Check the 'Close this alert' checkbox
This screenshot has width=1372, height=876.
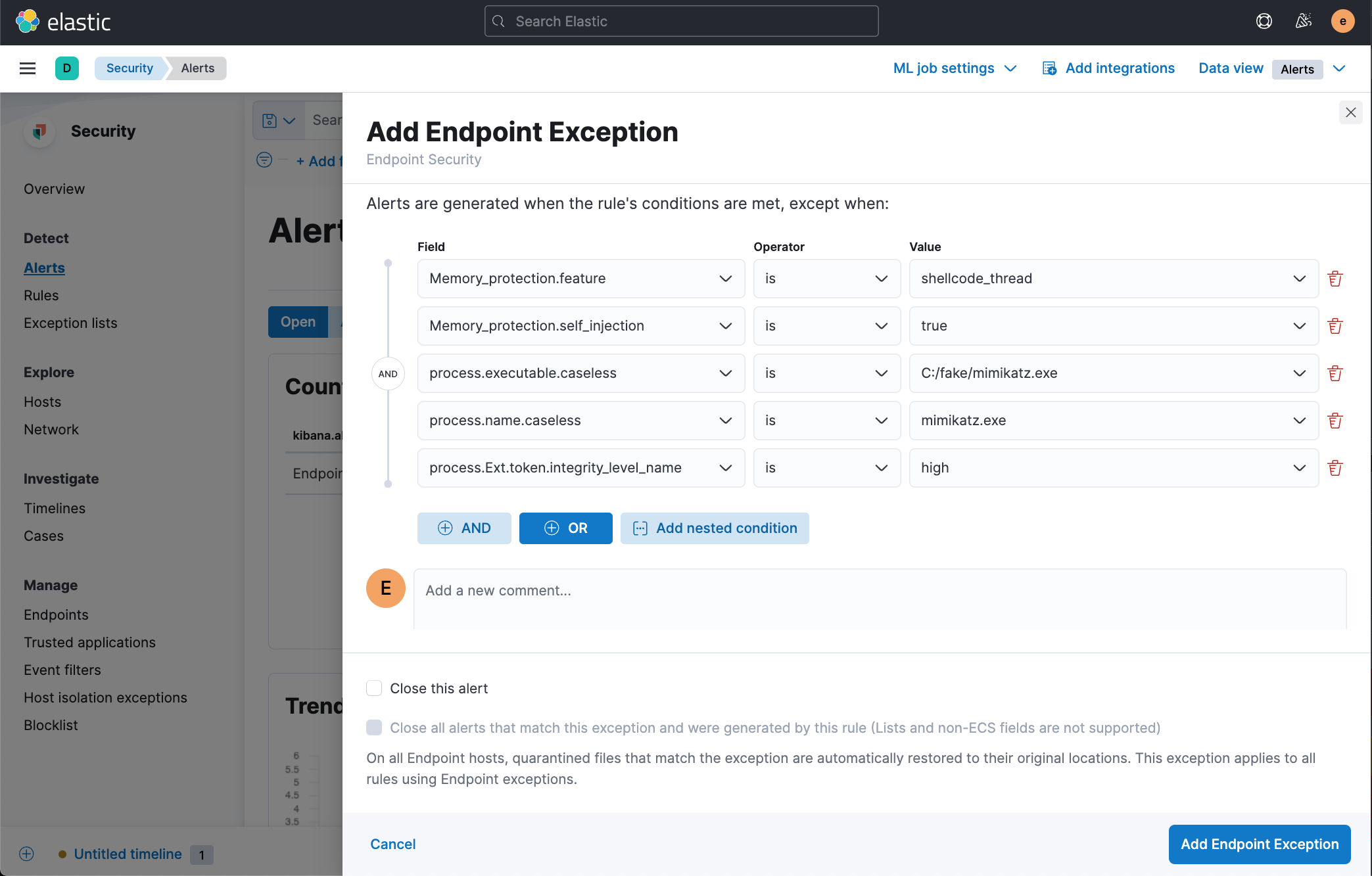pyautogui.click(x=374, y=688)
